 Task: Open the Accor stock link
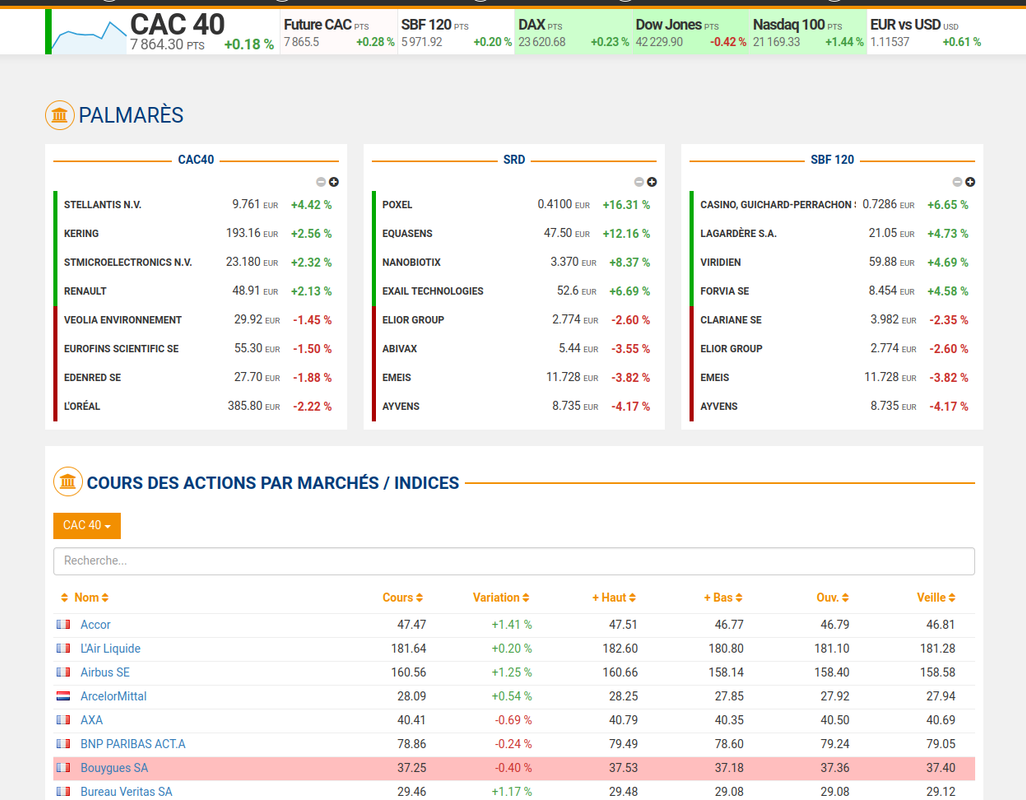point(96,625)
